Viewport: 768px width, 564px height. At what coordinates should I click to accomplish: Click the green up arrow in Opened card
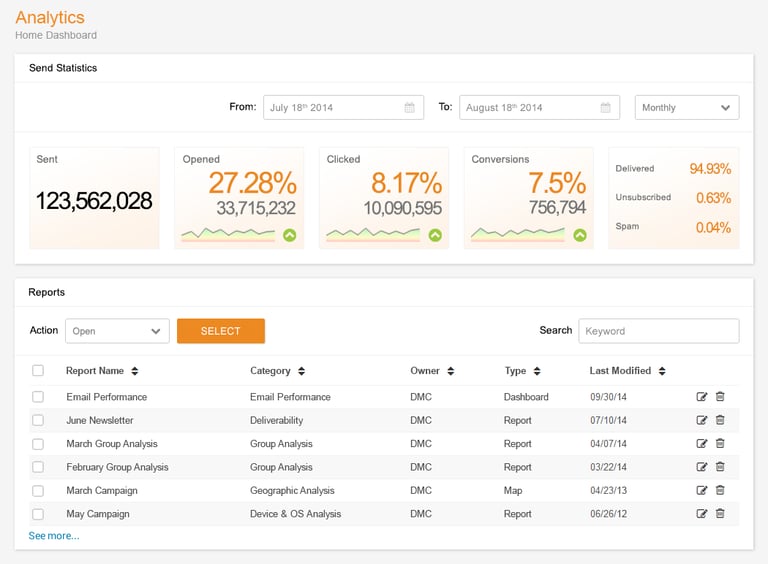click(x=289, y=235)
